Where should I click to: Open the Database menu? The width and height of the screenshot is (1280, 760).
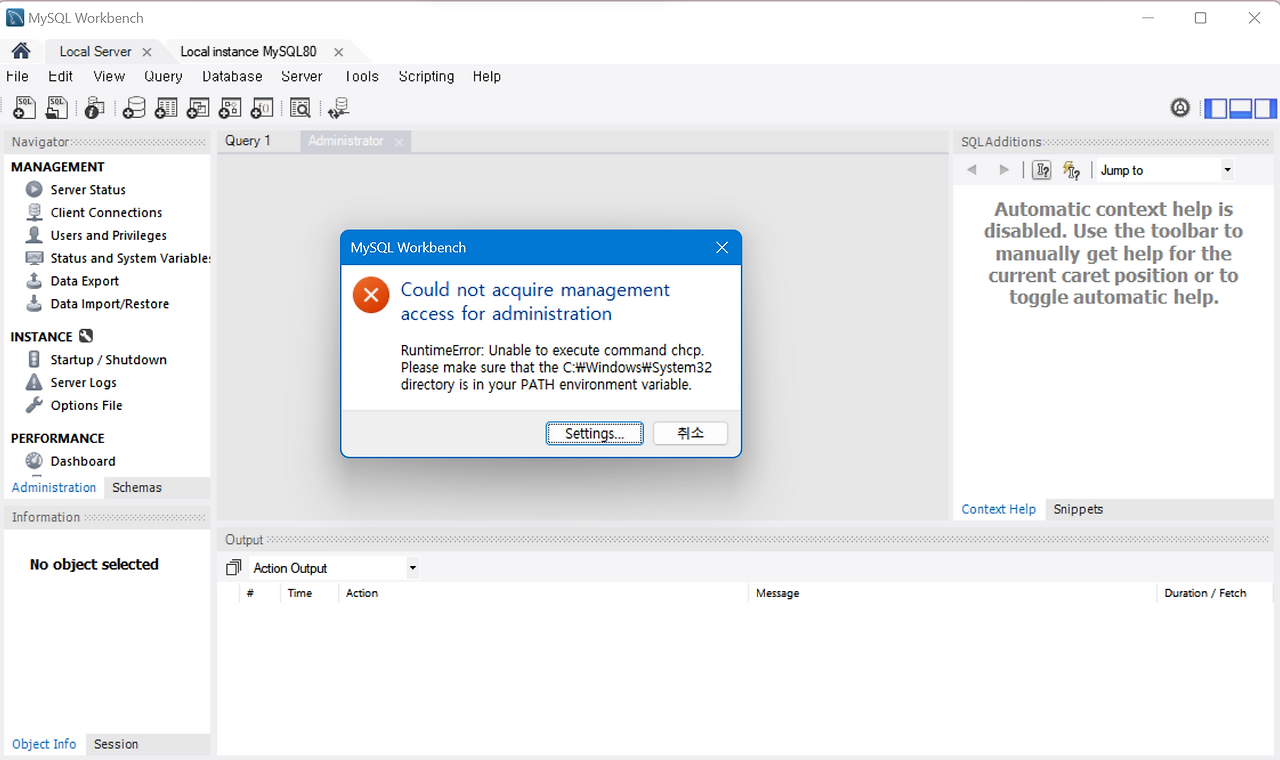pos(232,77)
